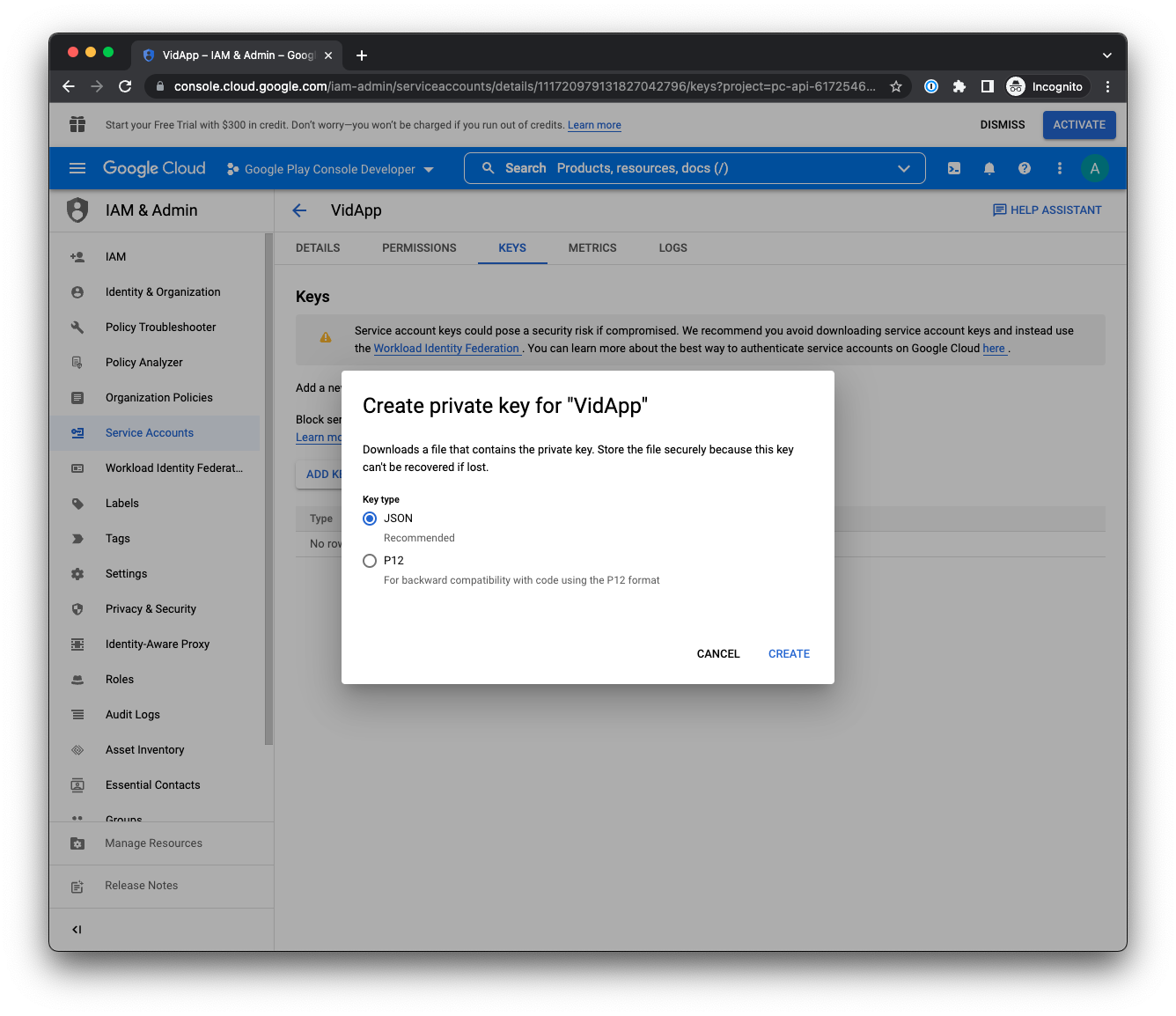This screenshot has width=1176, height=1016.
Task: Reload the page with browser refresh button
Action: pos(125,86)
